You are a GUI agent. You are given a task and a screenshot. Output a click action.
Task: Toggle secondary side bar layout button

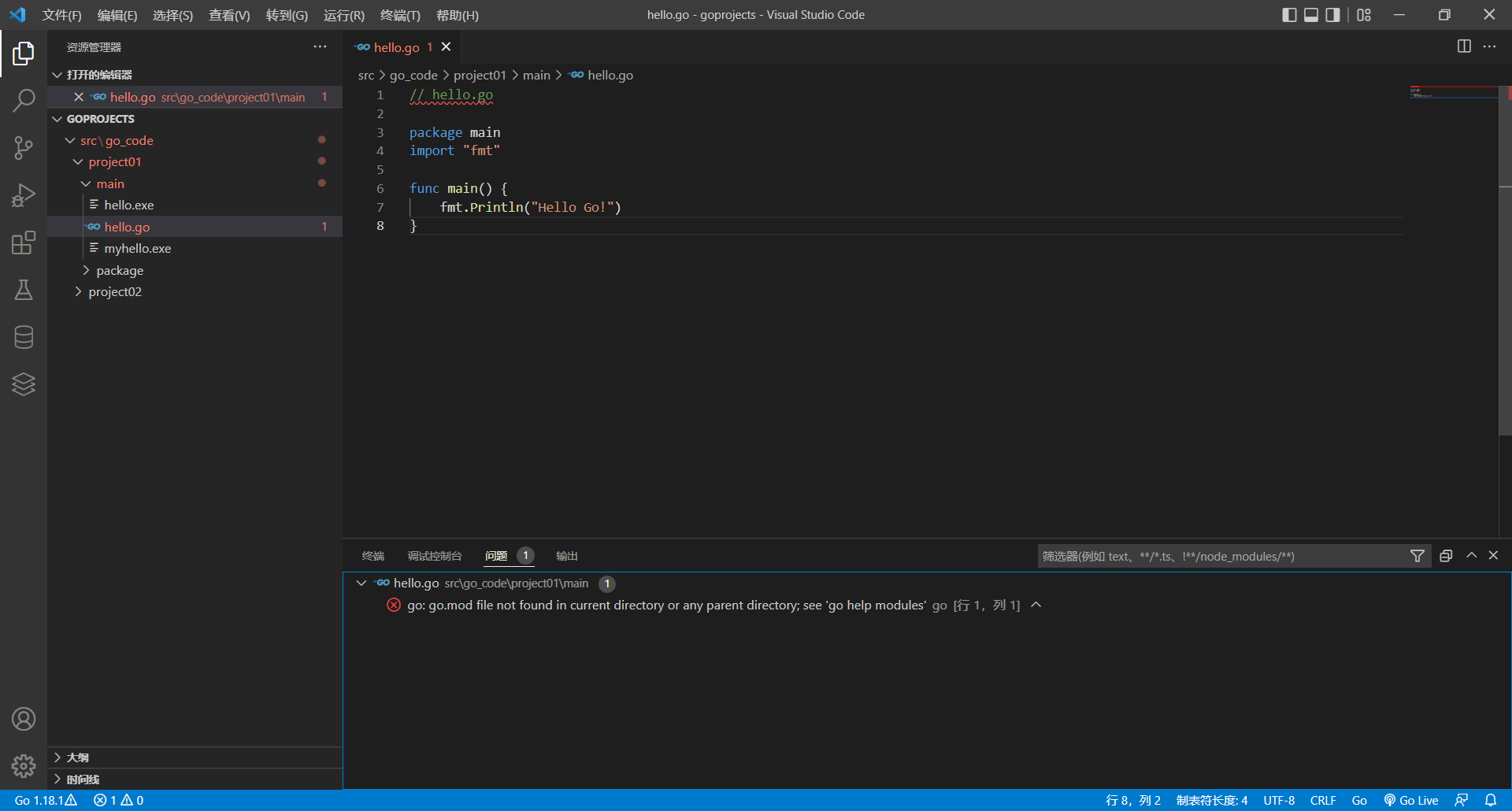pos(1332,15)
